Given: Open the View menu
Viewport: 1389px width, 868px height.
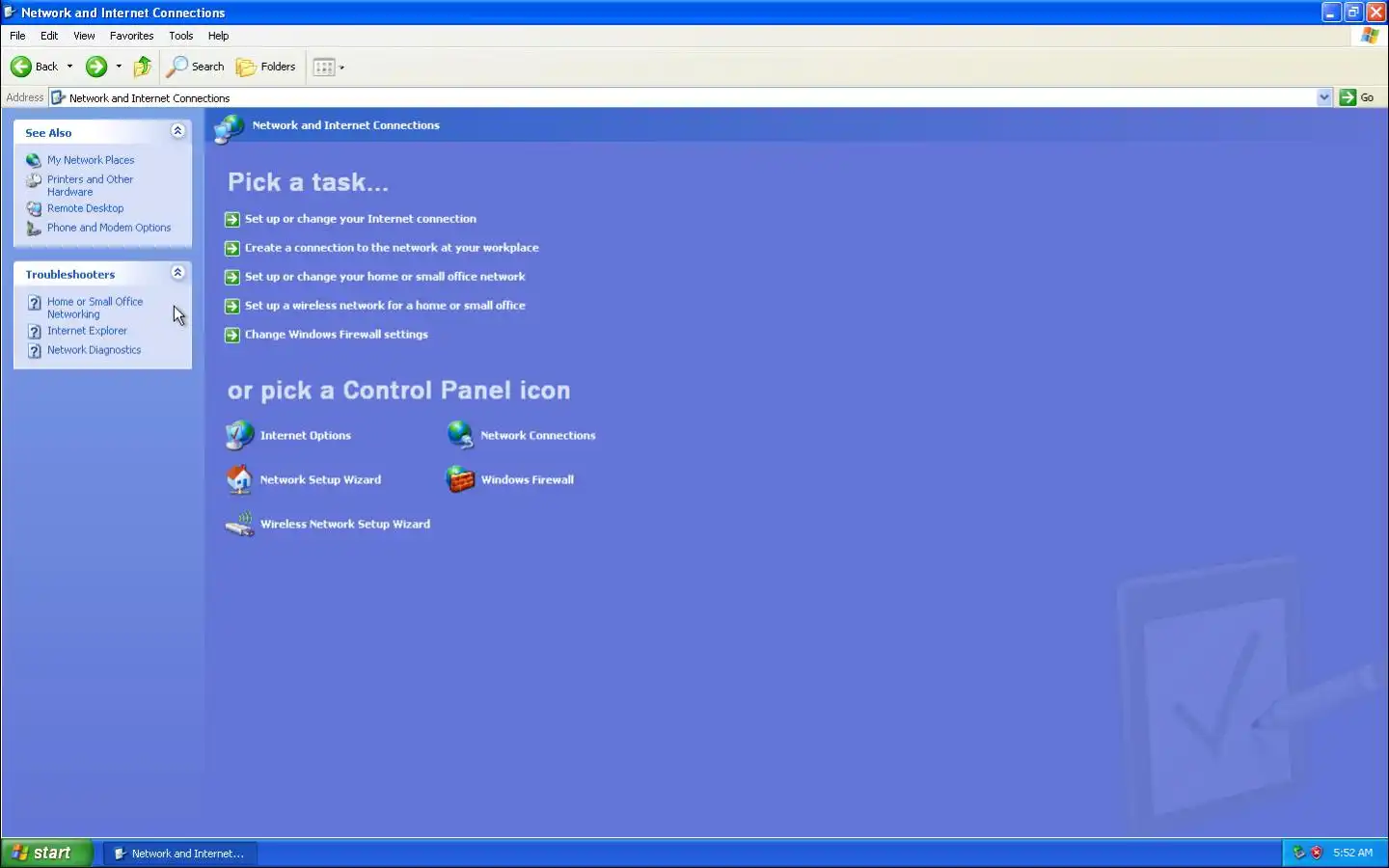Looking at the screenshot, I should pyautogui.click(x=84, y=36).
